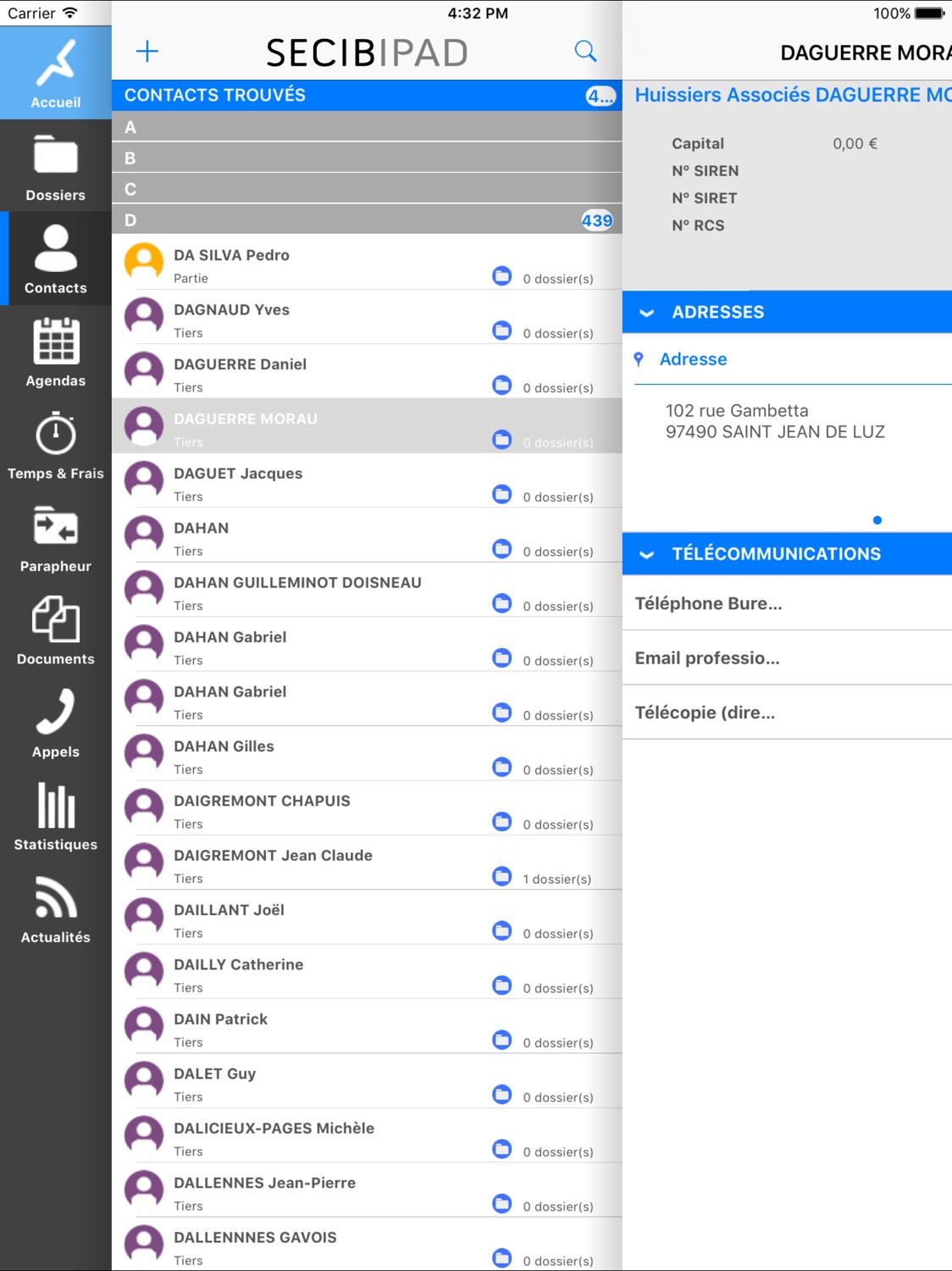Tap the 1 dossier(s) count
Image resolution: width=952 pixels, height=1271 pixels.
pyautogui.click(x=557, y=880)
